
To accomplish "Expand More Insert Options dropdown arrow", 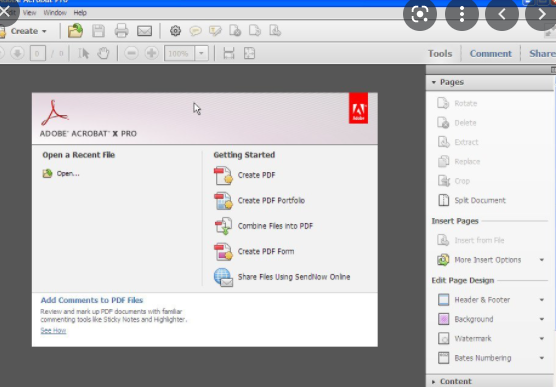I will (542, 260).
